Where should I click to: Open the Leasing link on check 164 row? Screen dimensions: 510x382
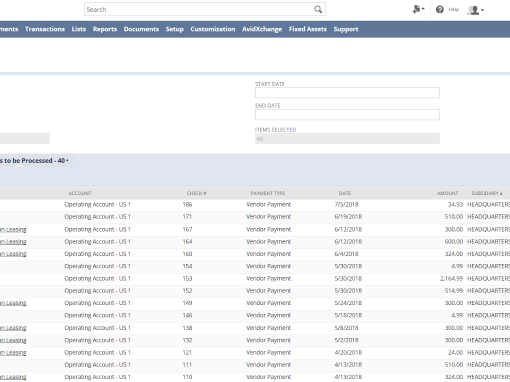pos(13,242)
